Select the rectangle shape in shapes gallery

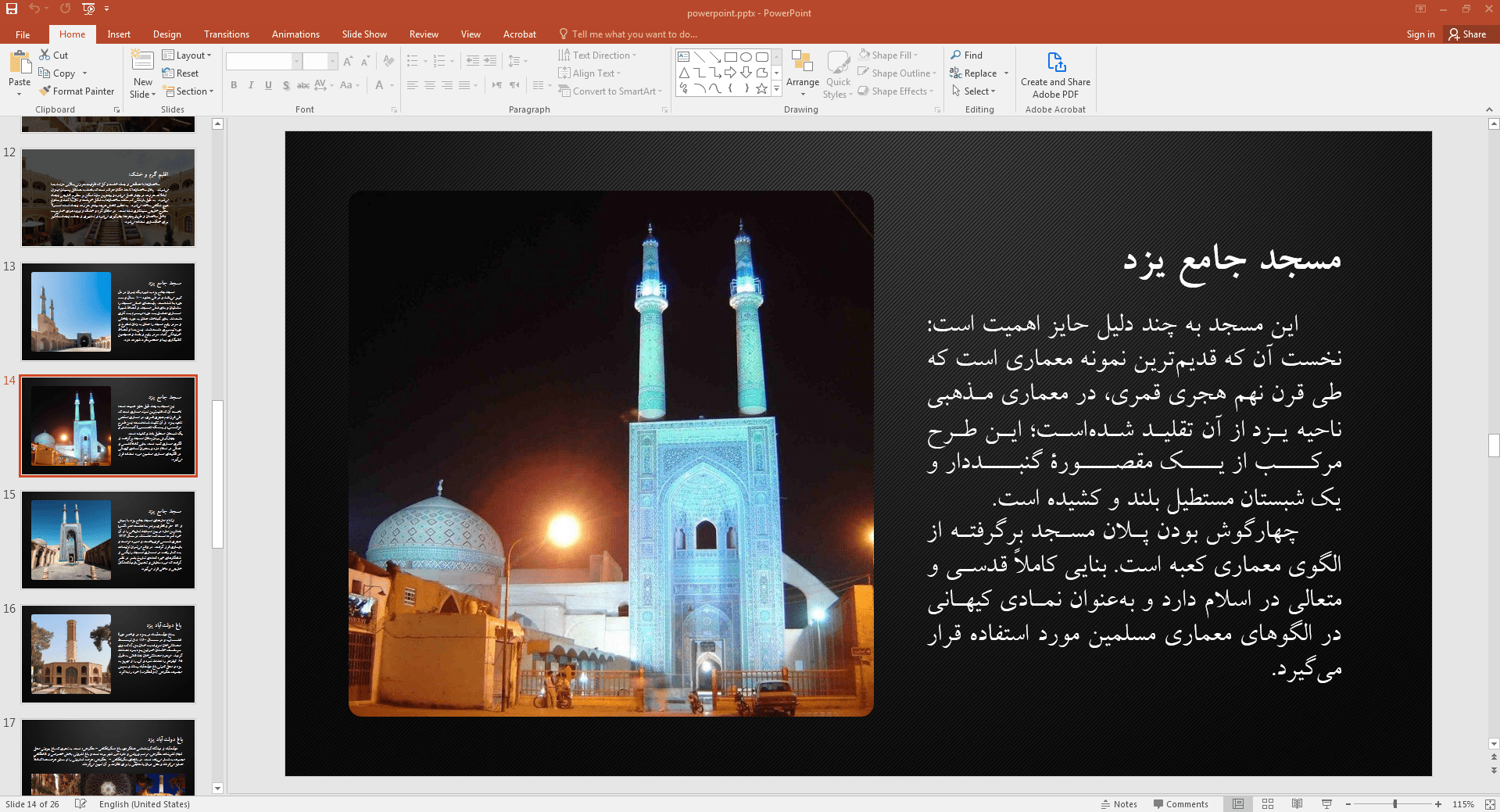coord(730,57)
